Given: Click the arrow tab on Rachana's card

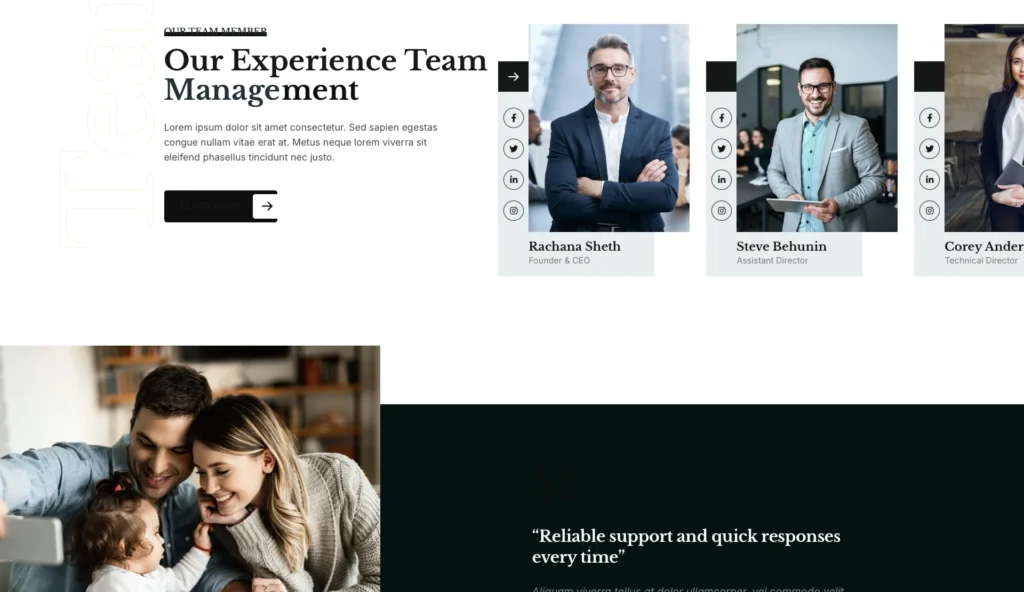Looking at the screenshot, I should coord(513,76).
